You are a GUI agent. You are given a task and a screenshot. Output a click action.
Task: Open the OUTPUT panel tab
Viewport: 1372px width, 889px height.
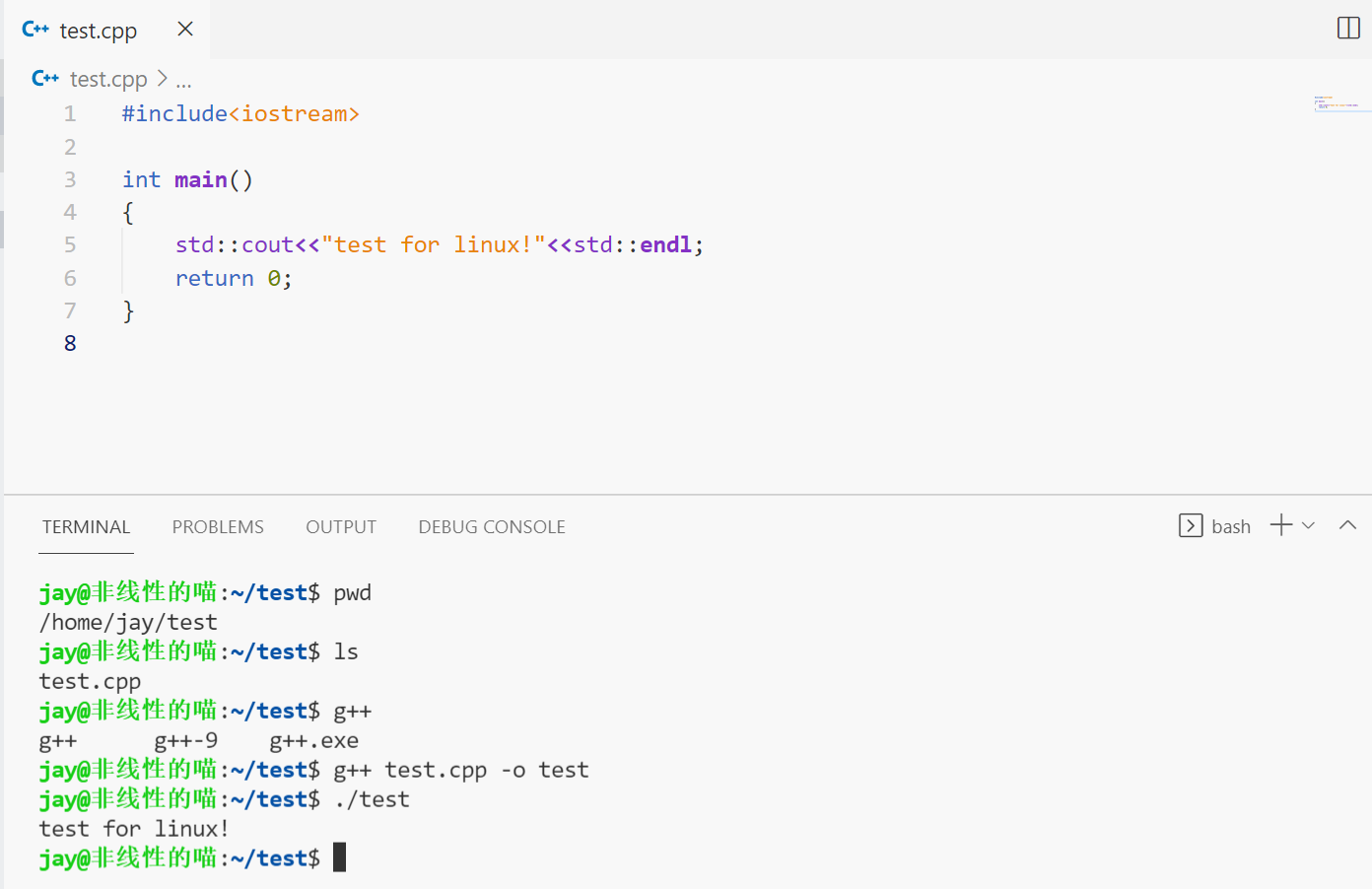341,527
